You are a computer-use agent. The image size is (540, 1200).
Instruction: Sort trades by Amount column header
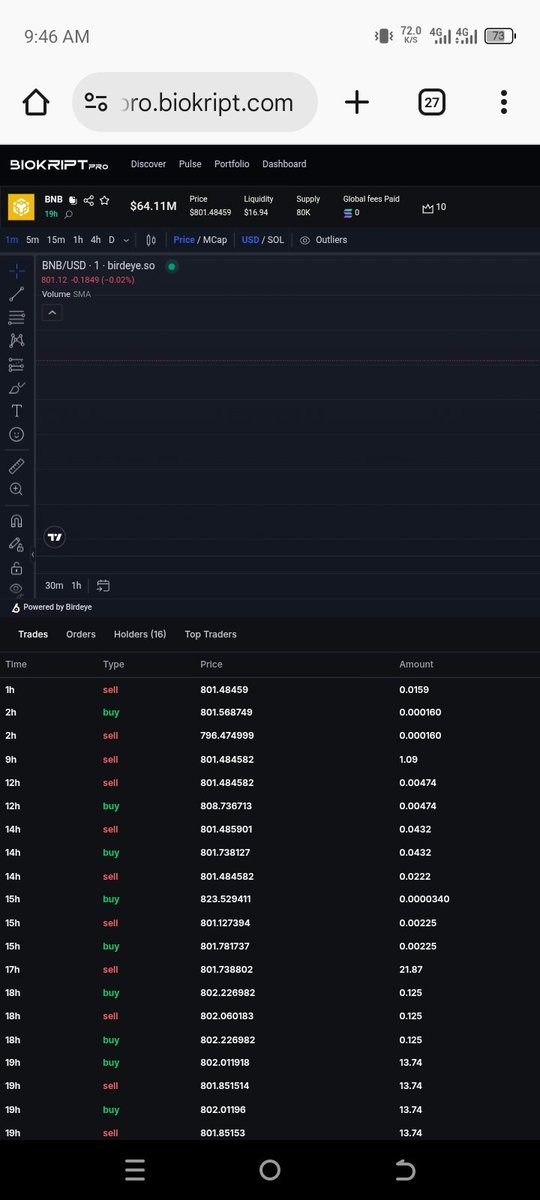416,664
